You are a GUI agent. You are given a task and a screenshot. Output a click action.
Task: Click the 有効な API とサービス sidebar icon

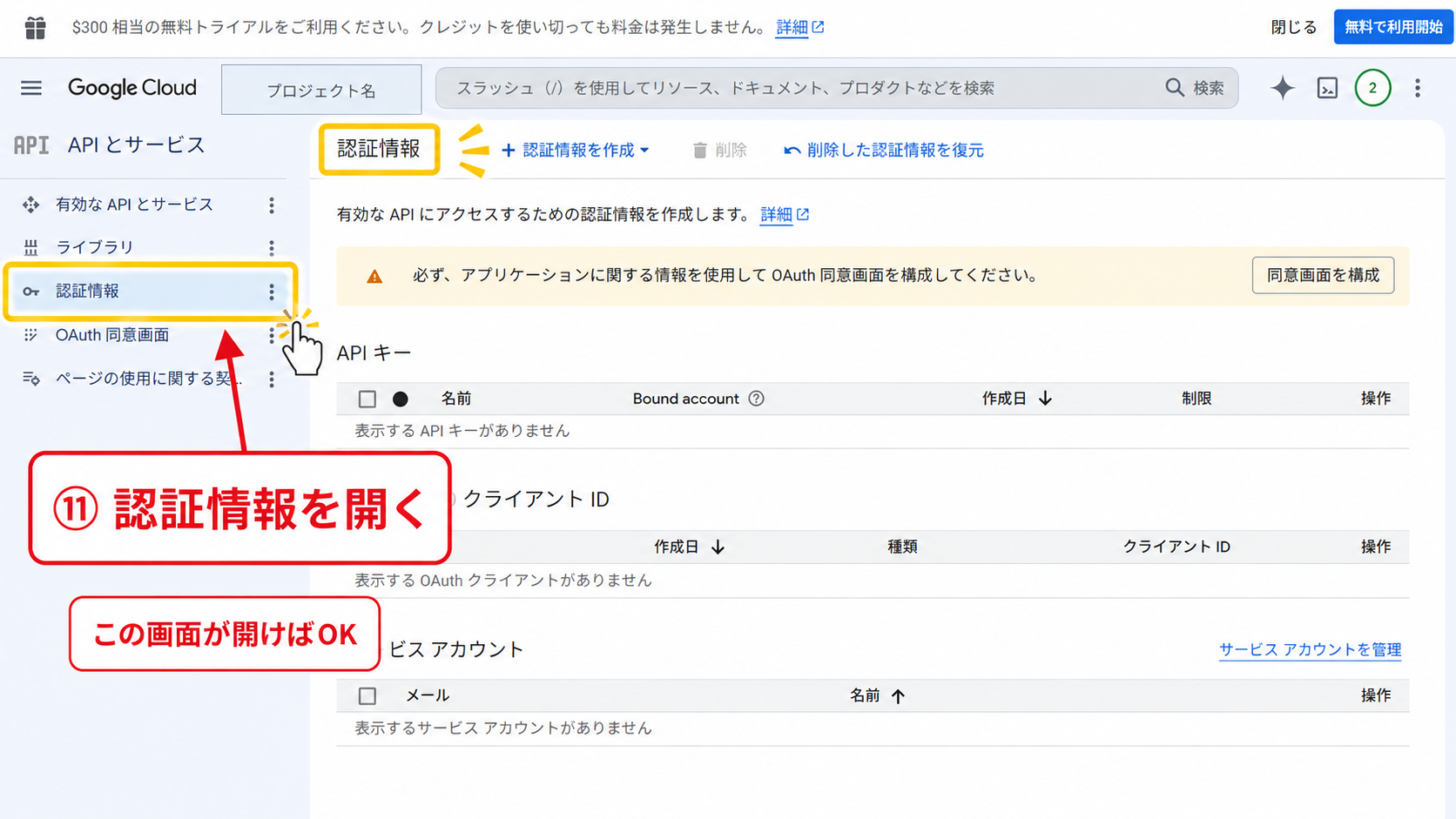[31, 205]
